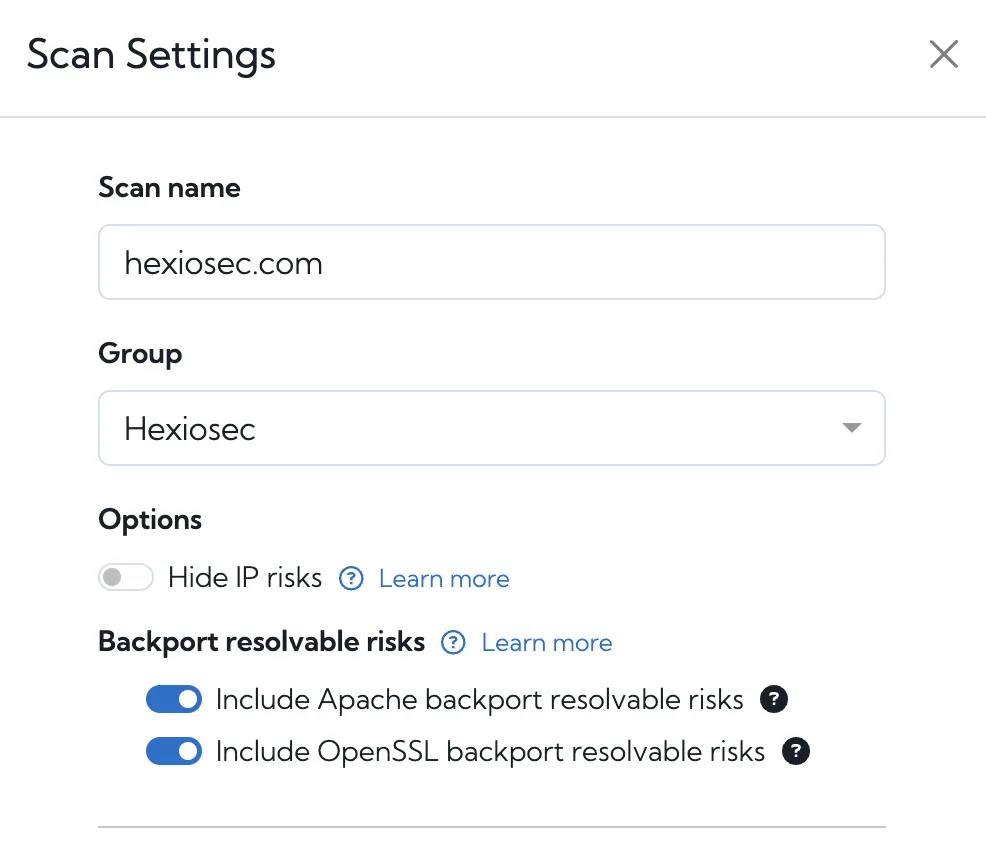The height and width of the screenshot is (862, 986).
Task: Turn off Include OpenSSL backport resolvable risks
Action: coord(174,751)
